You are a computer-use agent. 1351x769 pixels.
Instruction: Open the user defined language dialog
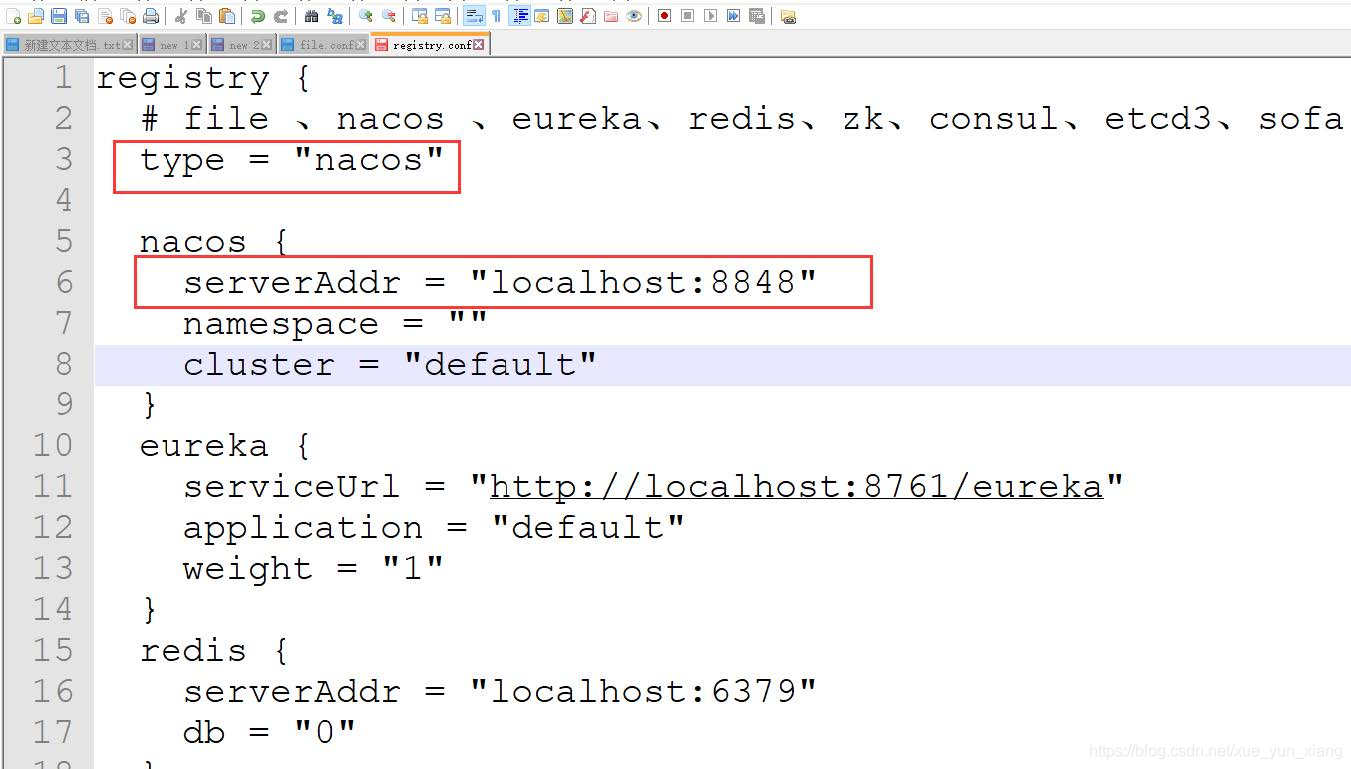(x=542, y=16)
